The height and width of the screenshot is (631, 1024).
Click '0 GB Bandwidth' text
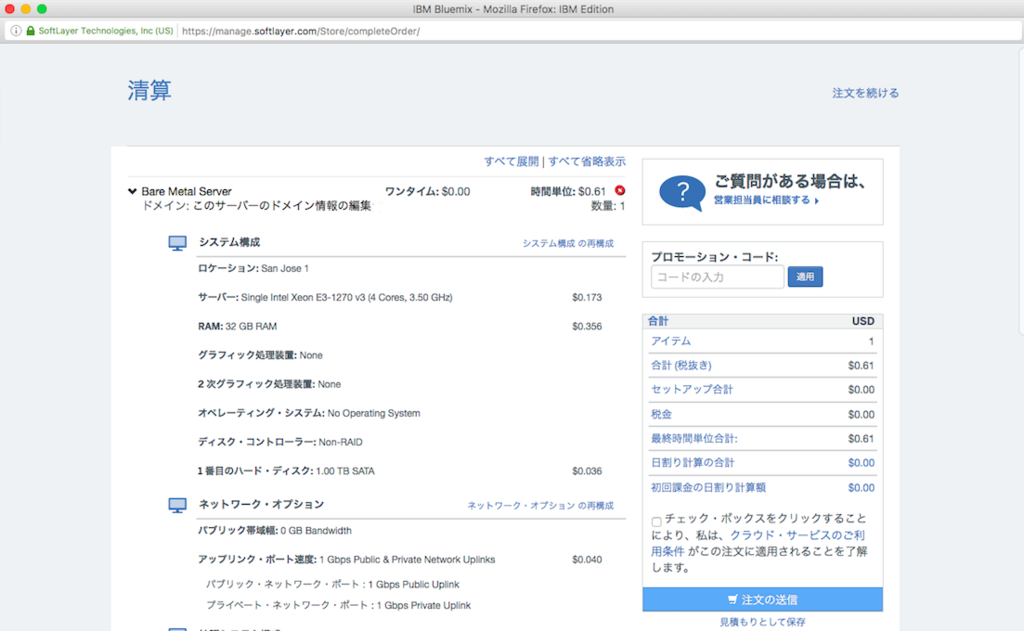[x=315, y=530]
